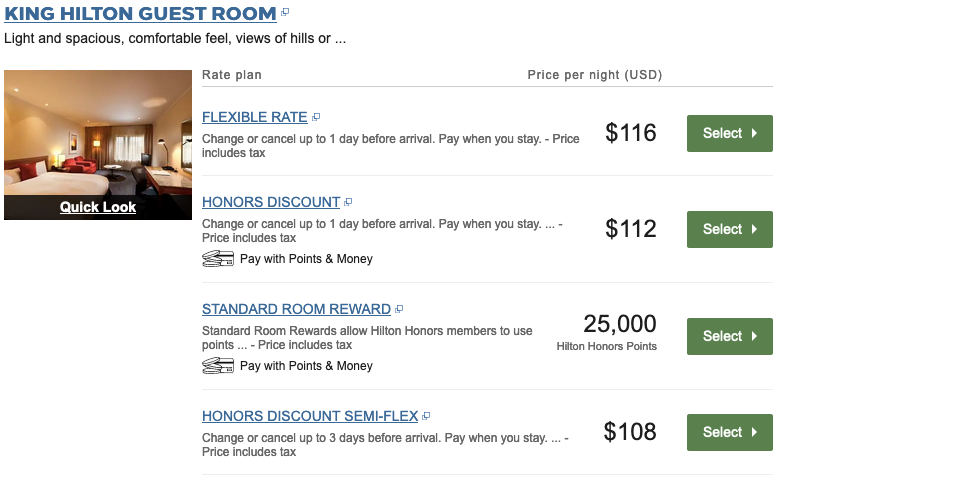Image resolution: width=967 pixels, height=483 pixels.
Task: Click the hotel room photo thumbnail
Action: [98, 132]
